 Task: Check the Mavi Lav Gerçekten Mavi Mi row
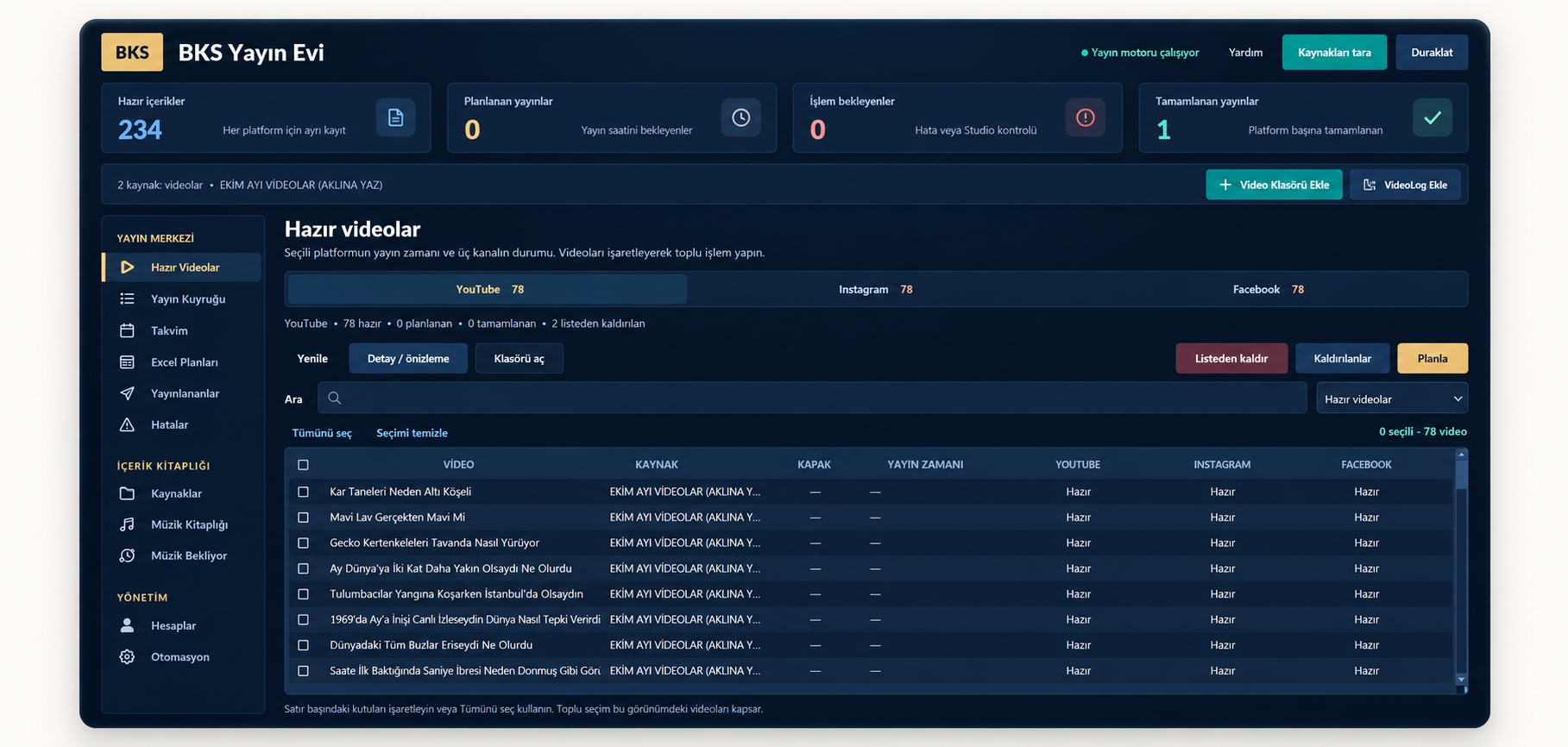(x=303, y=518)
